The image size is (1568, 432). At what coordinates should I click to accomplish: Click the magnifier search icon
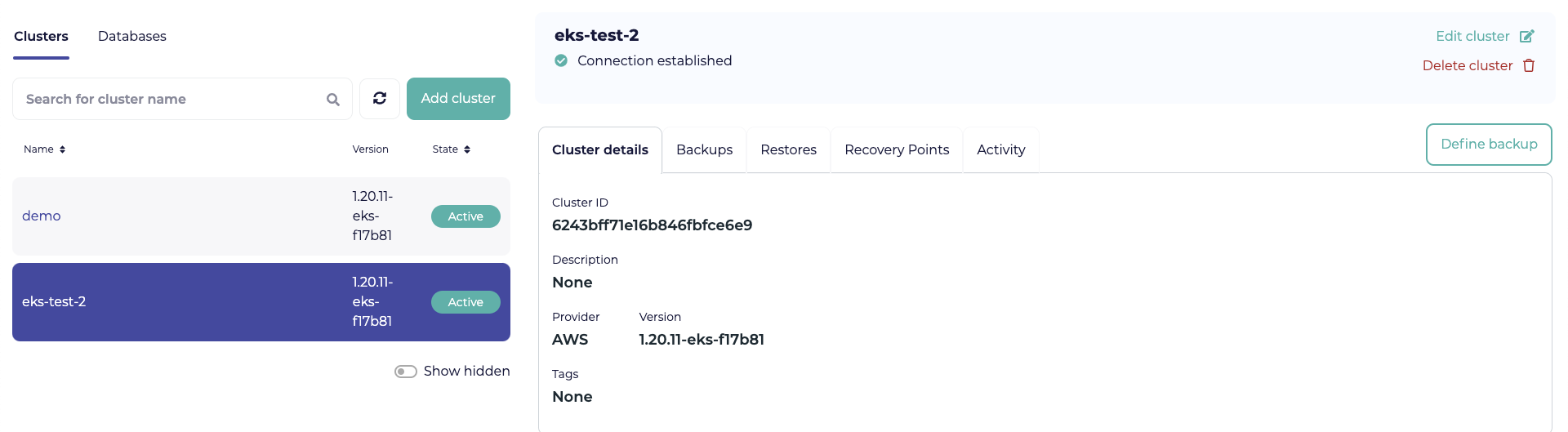coord(333,100)
